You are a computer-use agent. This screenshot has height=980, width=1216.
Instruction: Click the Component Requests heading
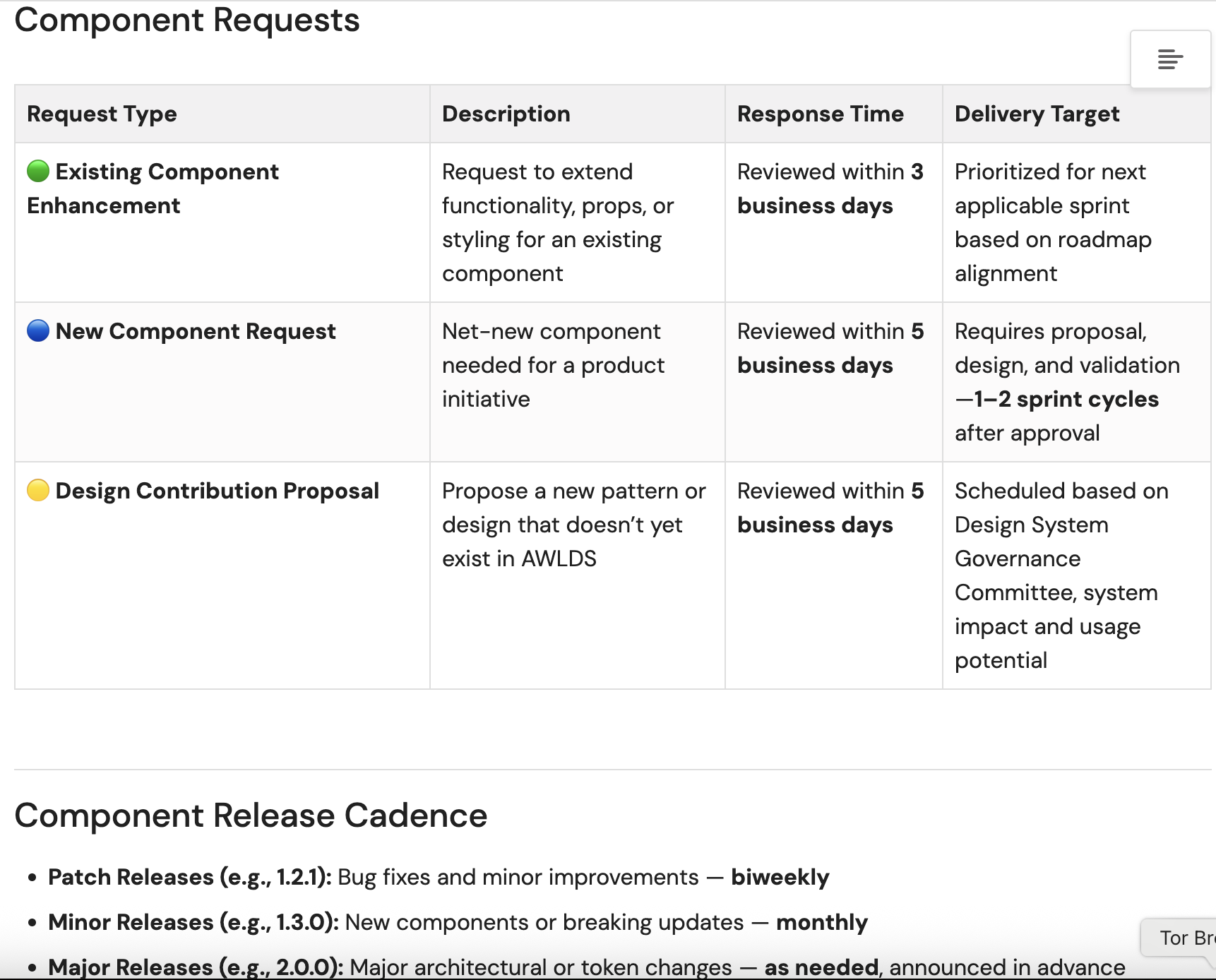tap(187, 20)
